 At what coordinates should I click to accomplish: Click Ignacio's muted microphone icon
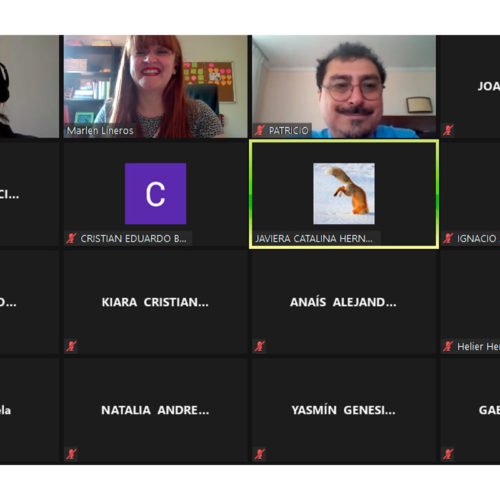click(448, 238)
